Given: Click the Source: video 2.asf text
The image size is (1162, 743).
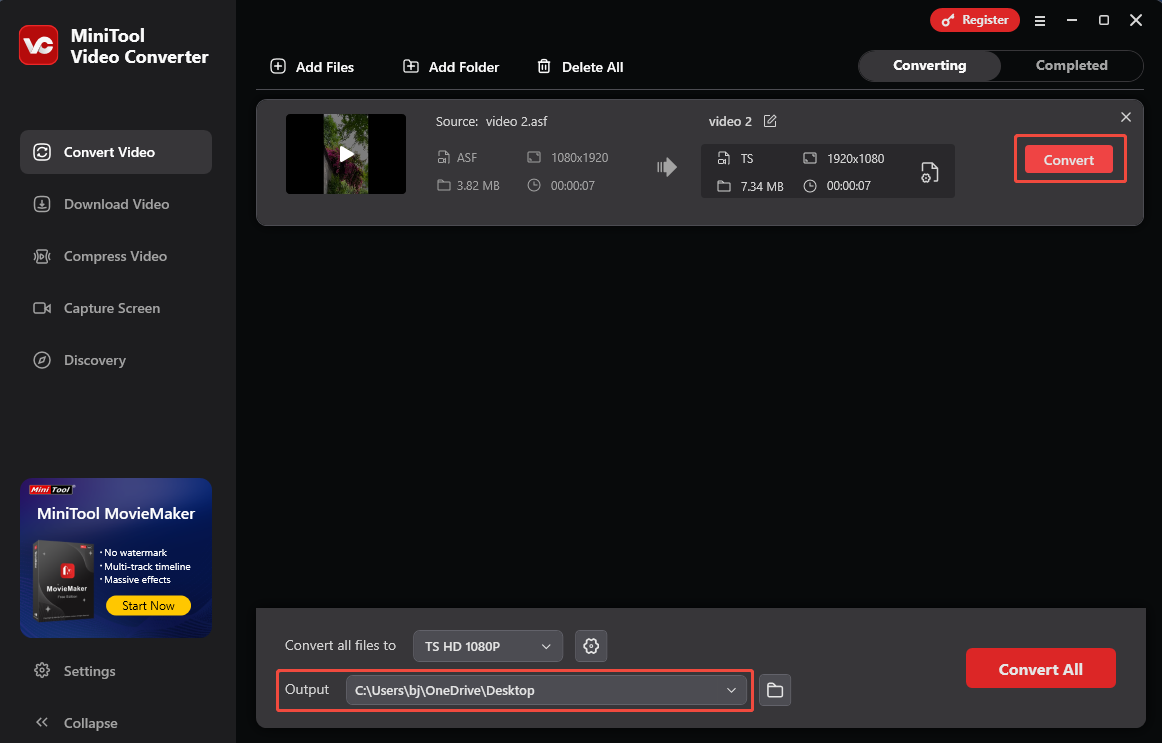Looking at the screenshot, I should (x=491, y=121).
